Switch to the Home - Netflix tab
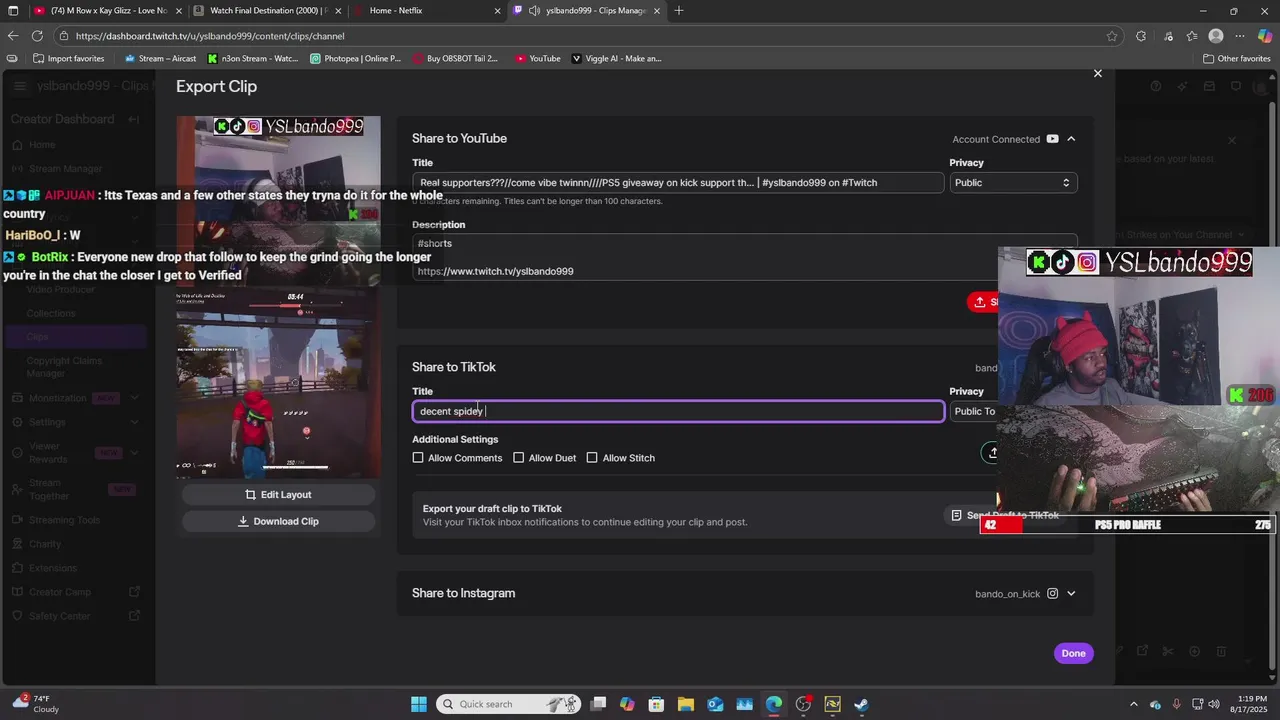Image resolution: width=1280 pixels, height=720 pixels. coord(428,11)
